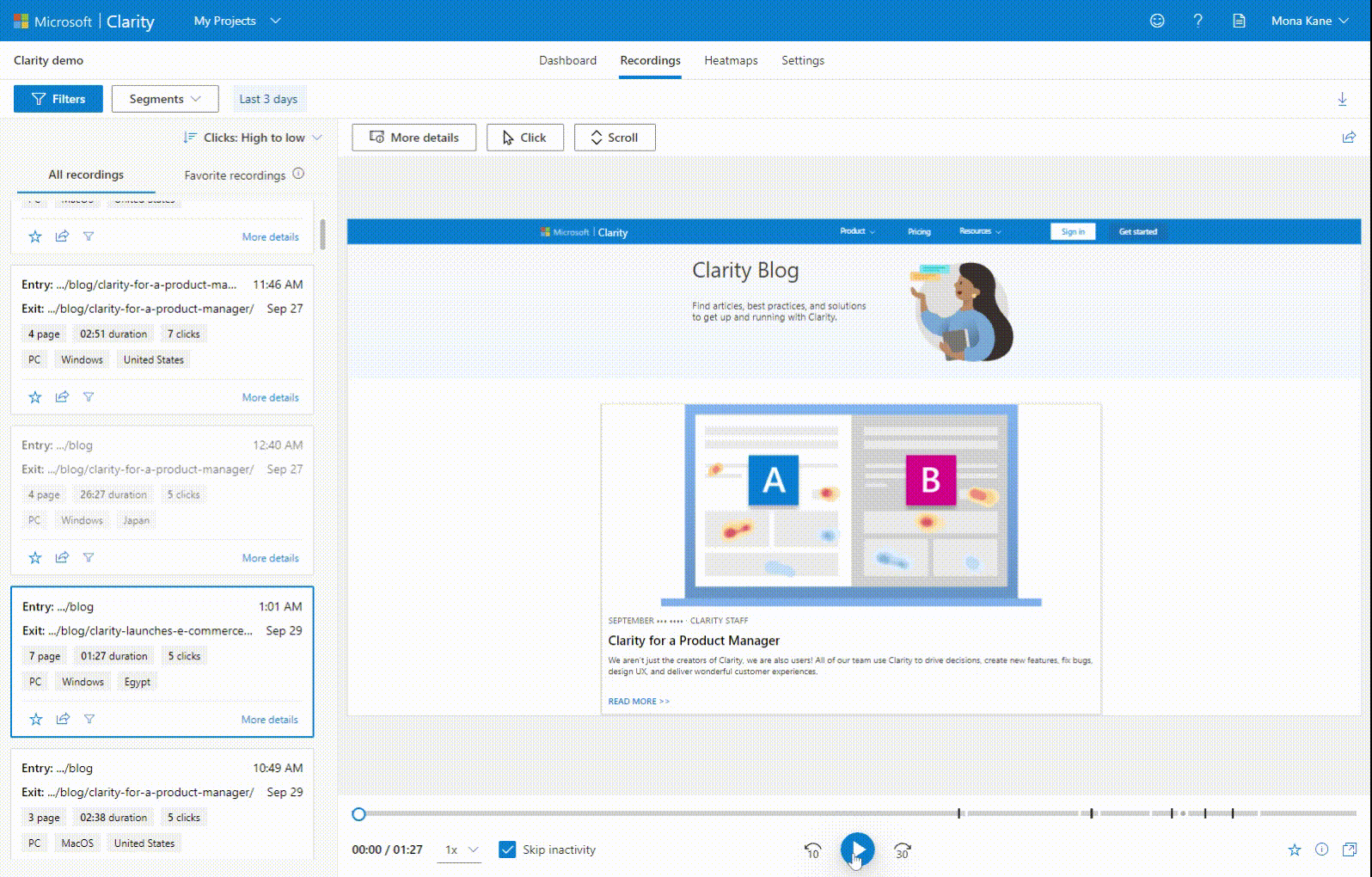
Task: Open the playback speed 1x dropdown
Action: (460, 850)
